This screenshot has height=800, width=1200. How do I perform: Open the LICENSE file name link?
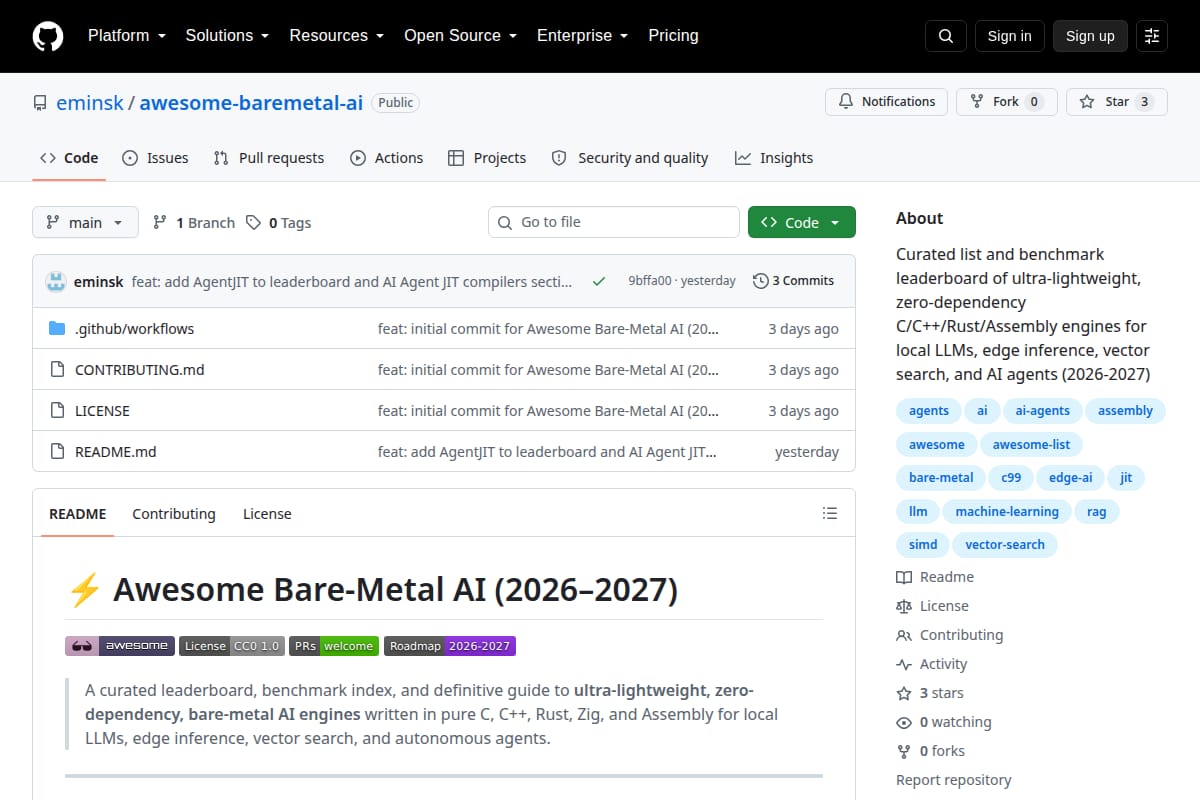point(102,411)
